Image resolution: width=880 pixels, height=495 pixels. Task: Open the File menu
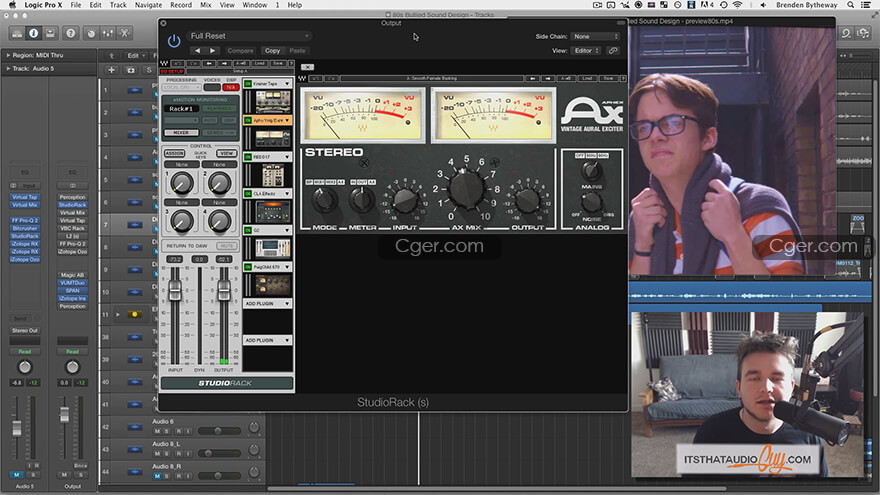(x=75, y=5)
